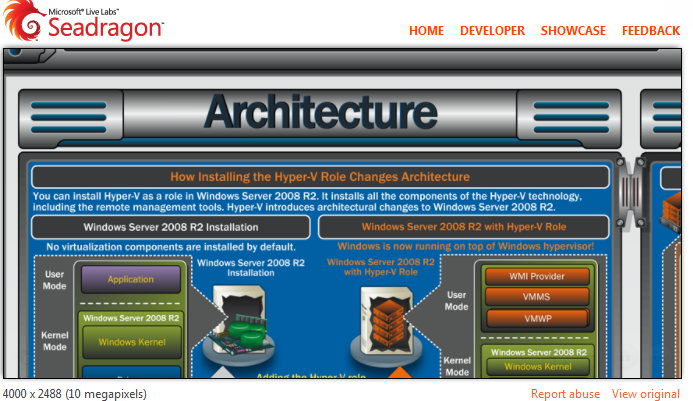Click the server icon with green disks

[x=239, y=325]
